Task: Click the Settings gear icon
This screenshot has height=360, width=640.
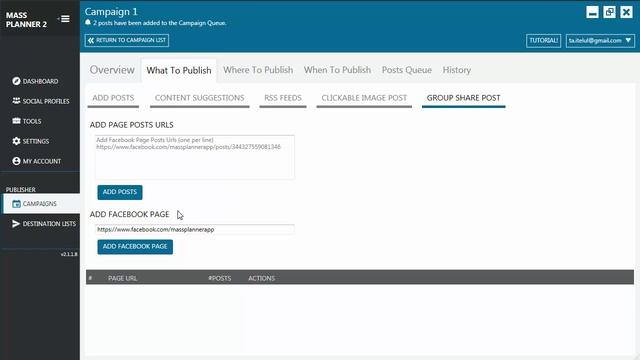Action: pos(16,141)
